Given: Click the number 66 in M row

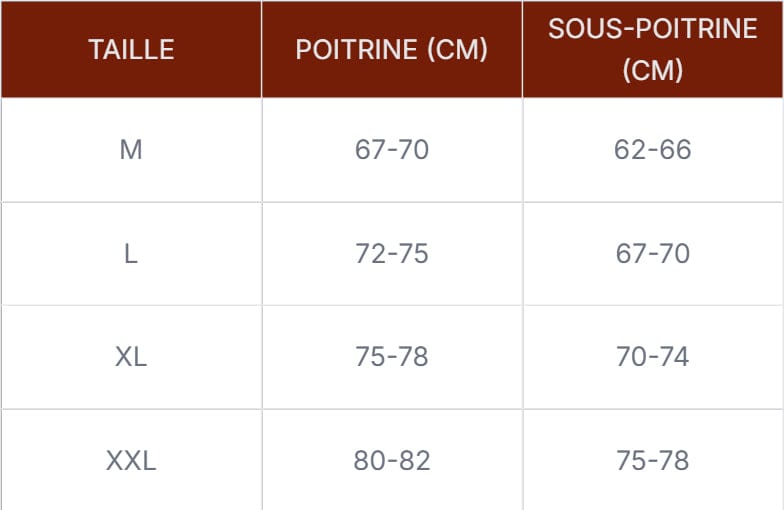Looking at the screenshot, I should point(676,150).
